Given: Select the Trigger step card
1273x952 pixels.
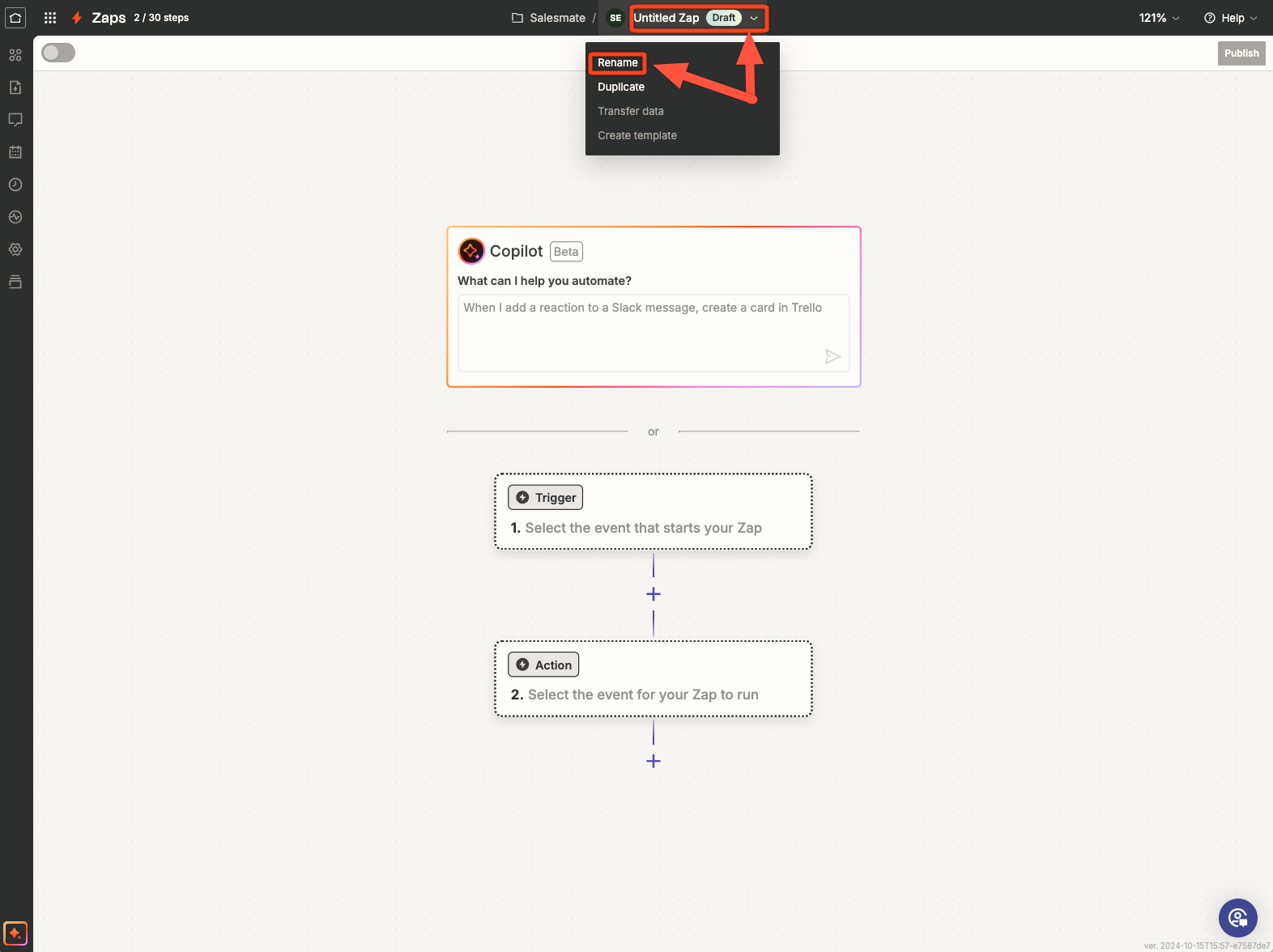Looking at the screenshot, I should [x=653, y=512].
